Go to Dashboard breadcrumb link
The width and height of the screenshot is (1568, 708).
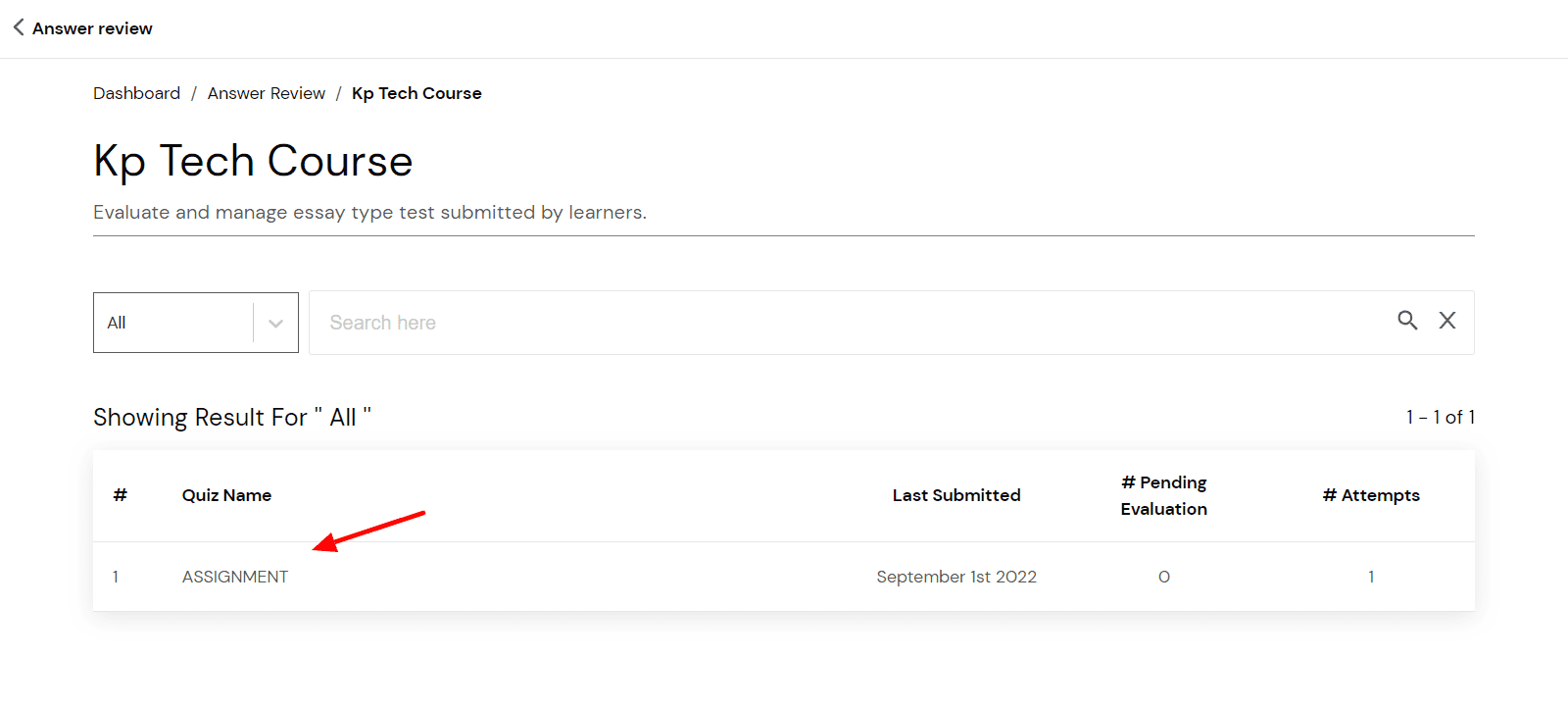(x=136, y=93)
